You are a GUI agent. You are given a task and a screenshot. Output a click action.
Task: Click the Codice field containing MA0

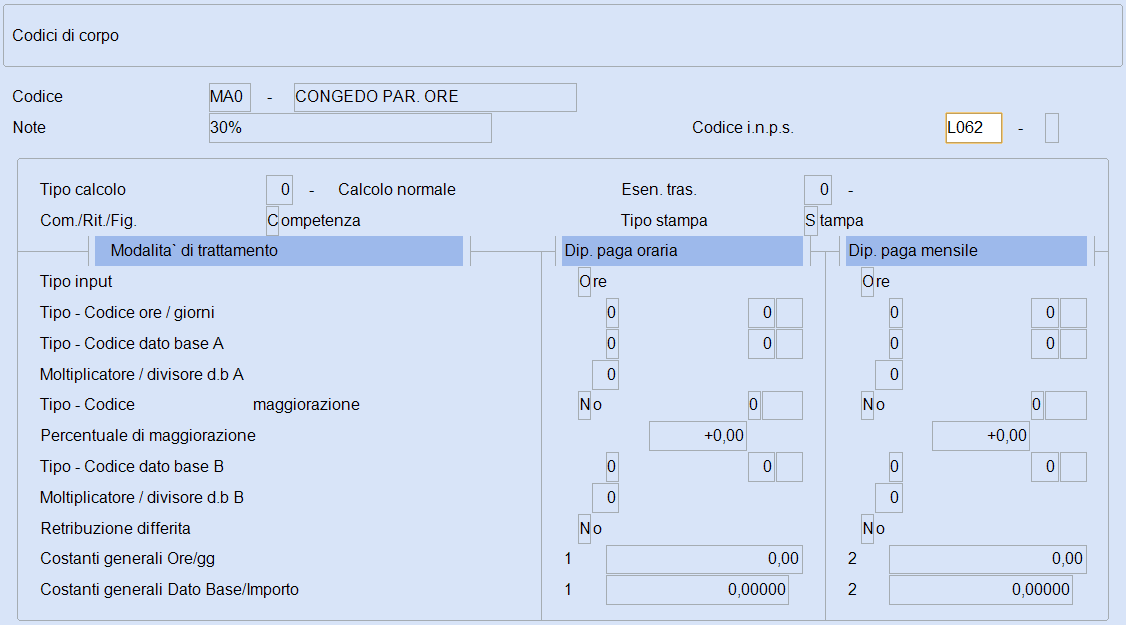tap(230, 97)
